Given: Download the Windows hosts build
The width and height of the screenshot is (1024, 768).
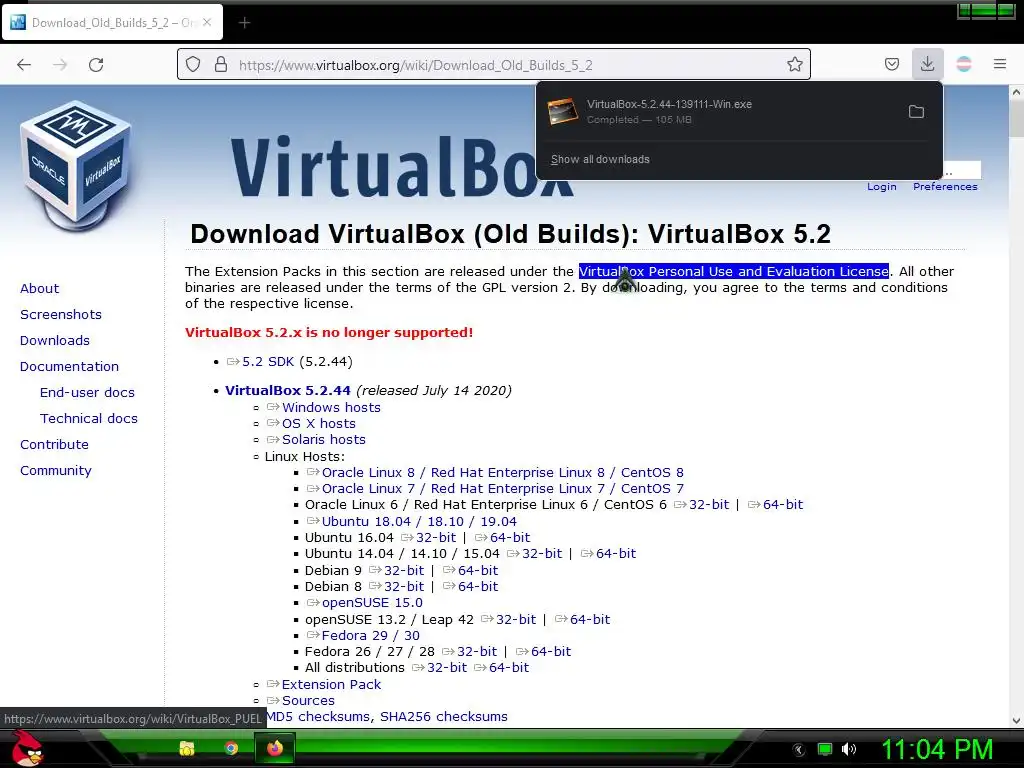Looking at the screenshot, I should [331, 408].
